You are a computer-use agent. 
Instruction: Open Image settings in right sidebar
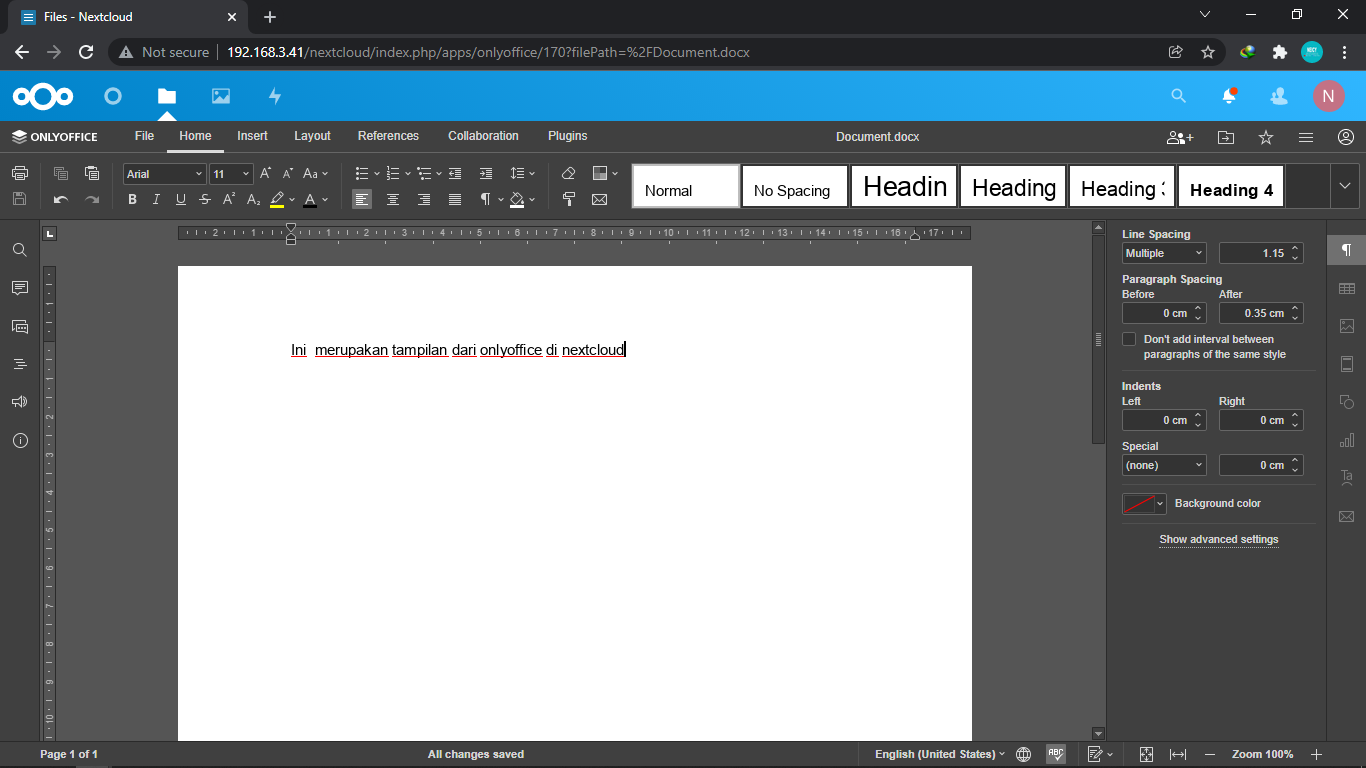pos(1346,326)
